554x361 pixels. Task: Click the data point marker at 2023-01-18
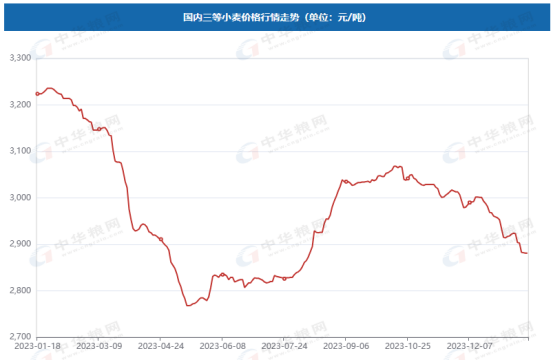(x=37, y=94)
